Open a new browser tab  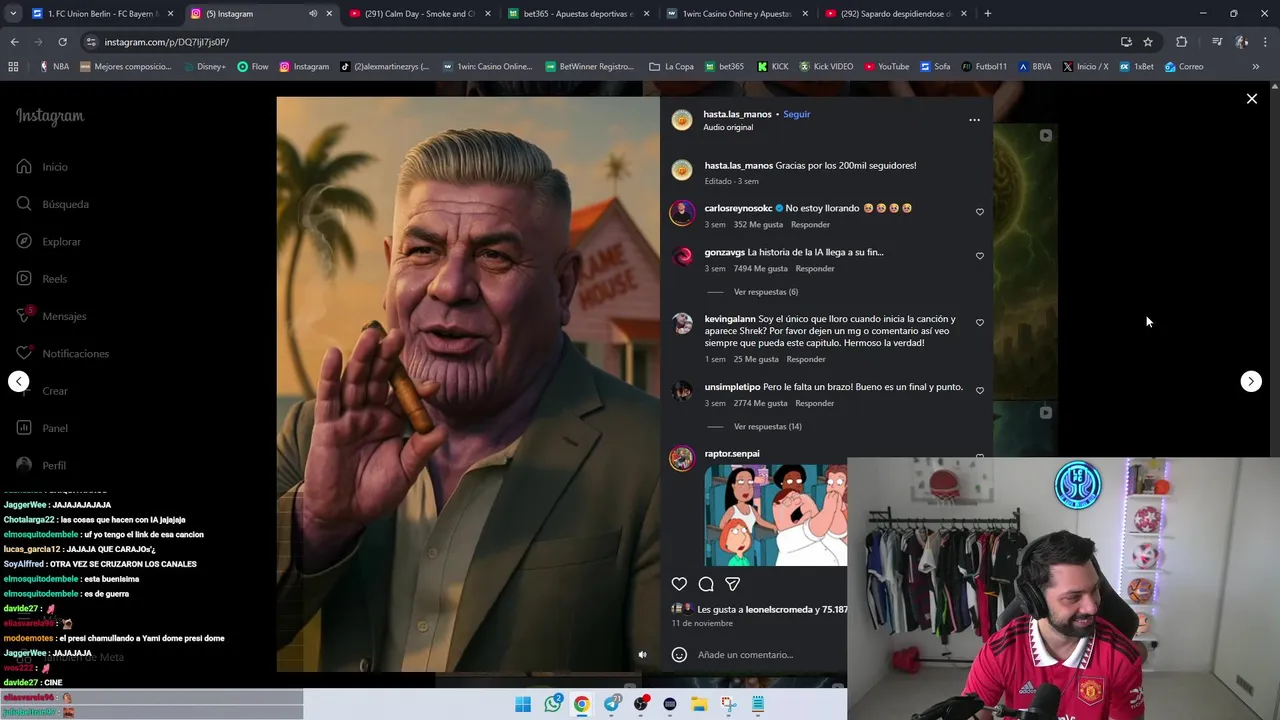[988, 14]
